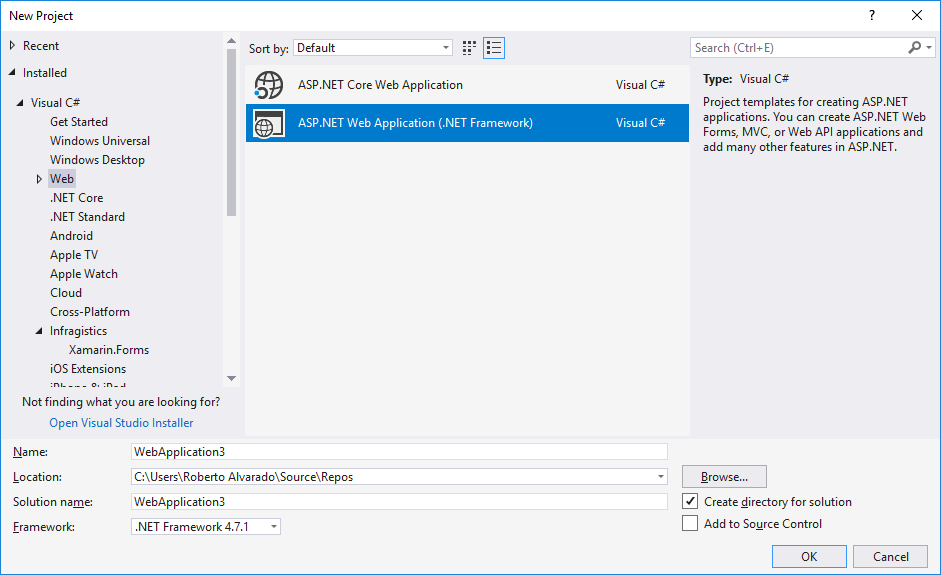Click the ASP.NET Web Application (.NET Framework) icon
The width and height of the screenshot is (941, 575).
coord(268,123)
